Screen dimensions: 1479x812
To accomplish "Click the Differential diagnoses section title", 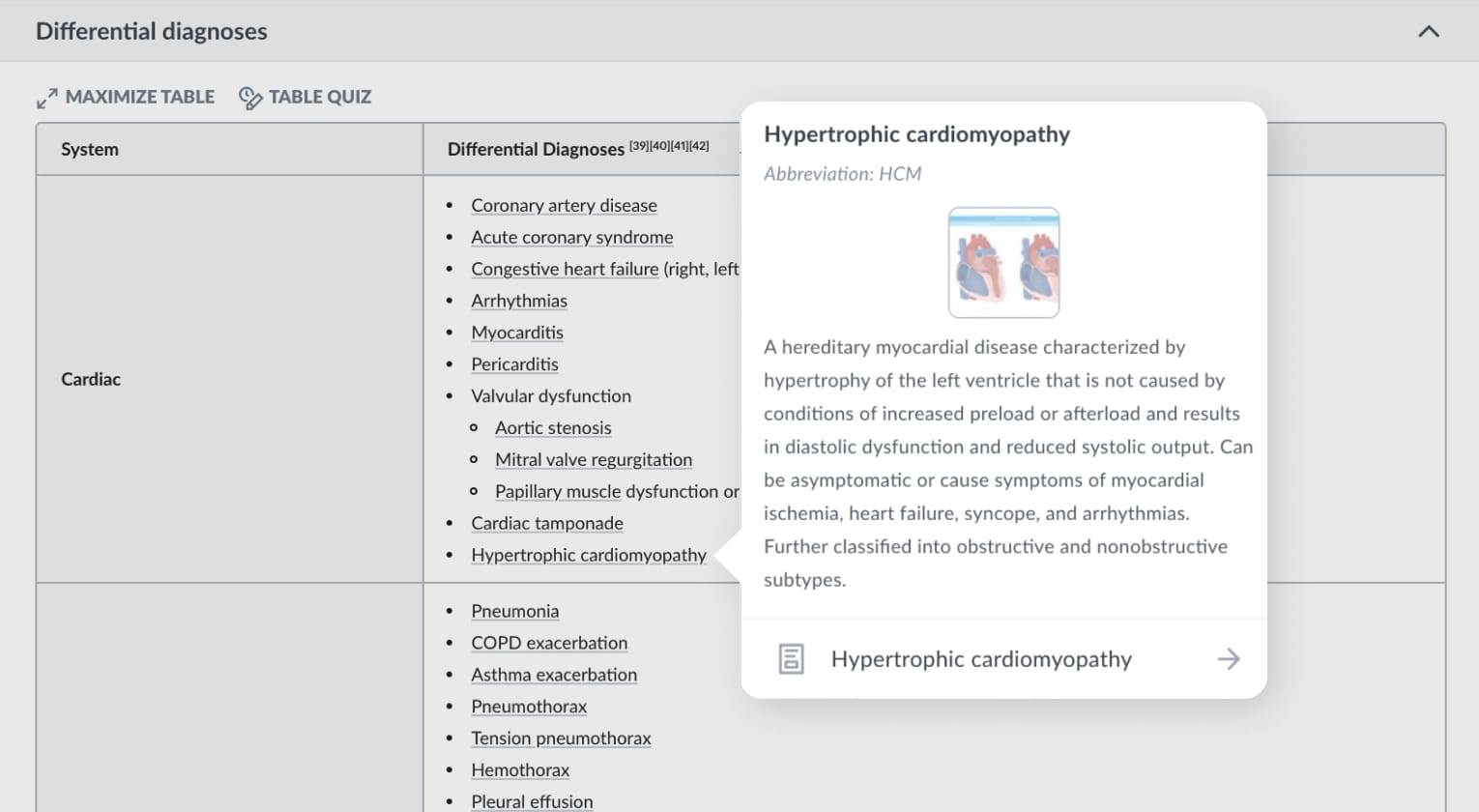I will pos(151,31).
